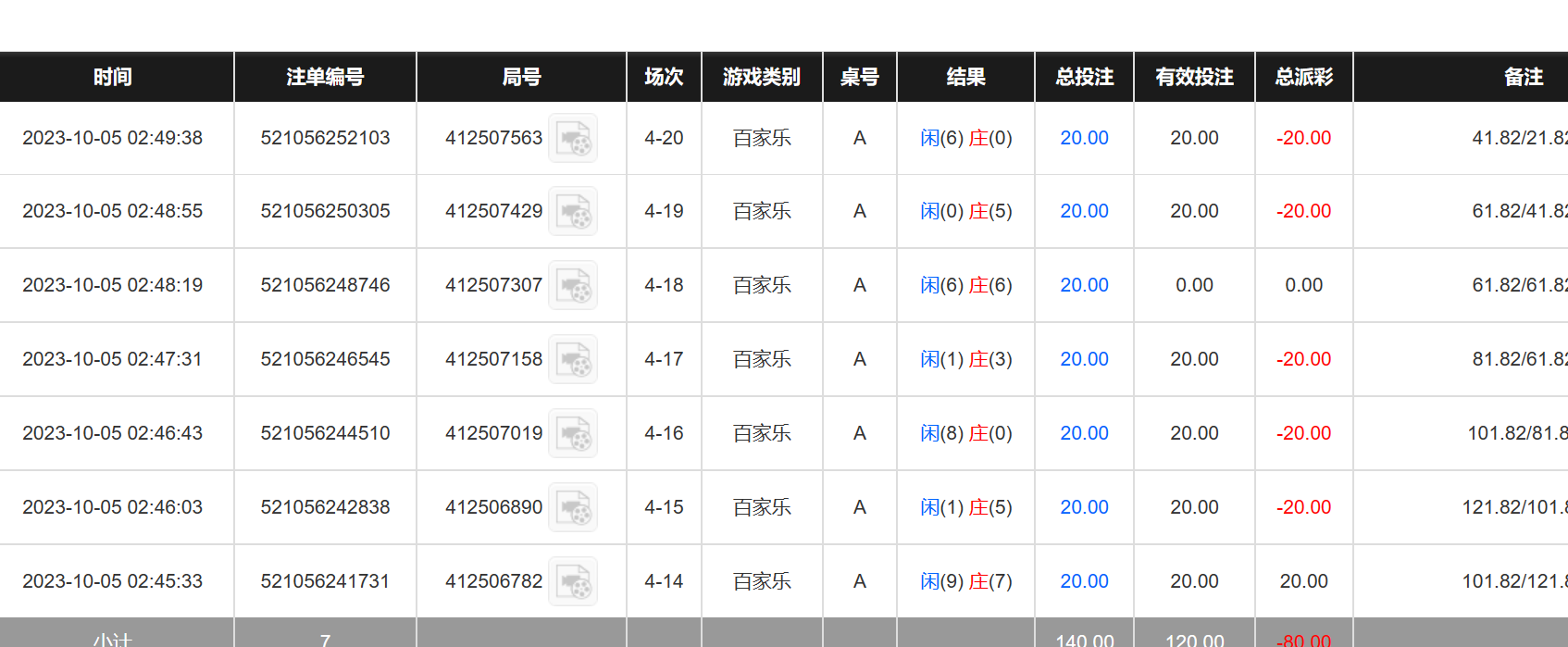
Task: Play video replay for round 412507158
Action: pyautogui.click(x=573, y=359)
